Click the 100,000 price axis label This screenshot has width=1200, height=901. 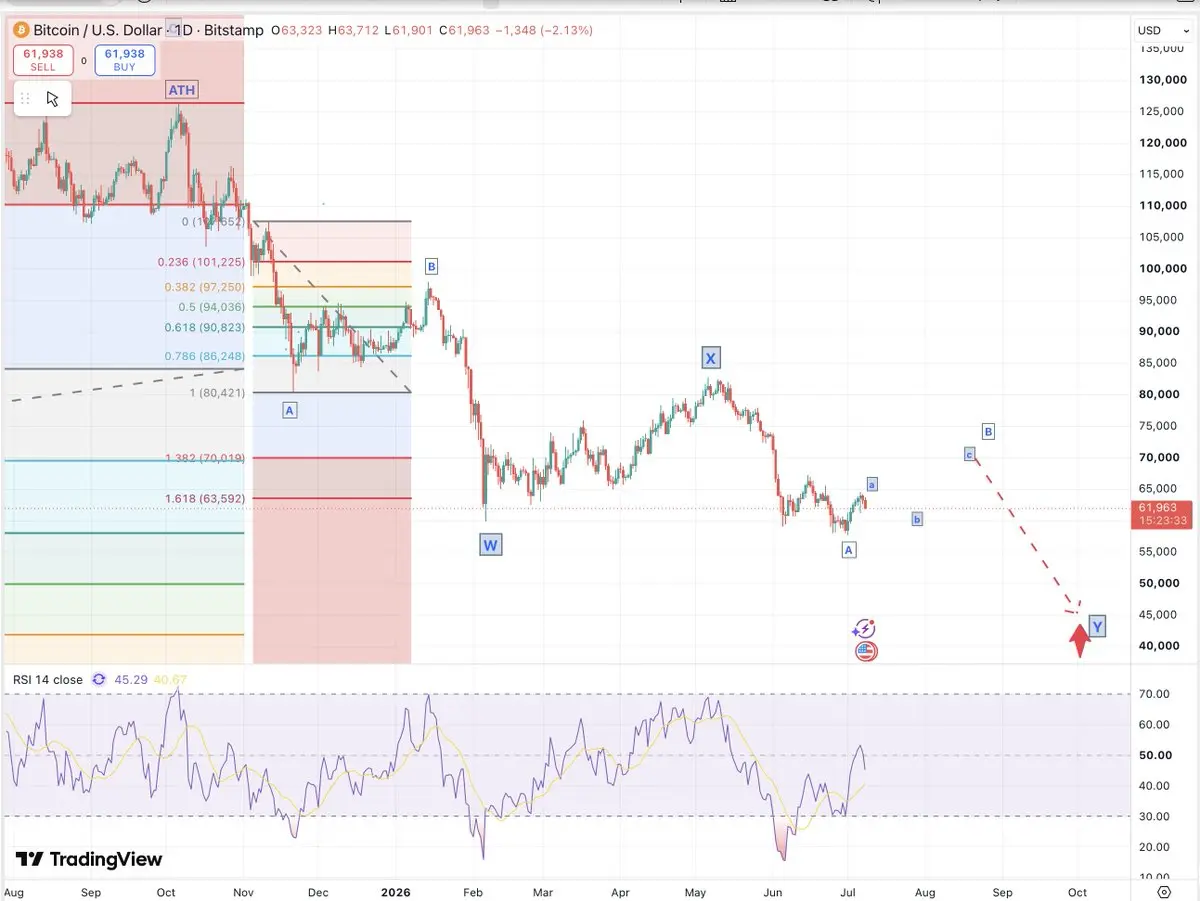pos(1162,269)
